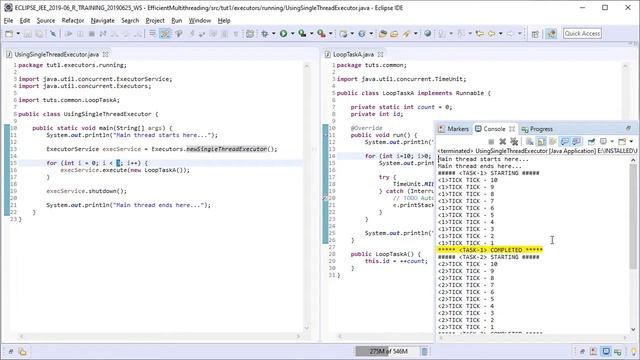Screen dimensions: 640x360
Task: Click the Open Perspective icon
Action: click(535, 34)
